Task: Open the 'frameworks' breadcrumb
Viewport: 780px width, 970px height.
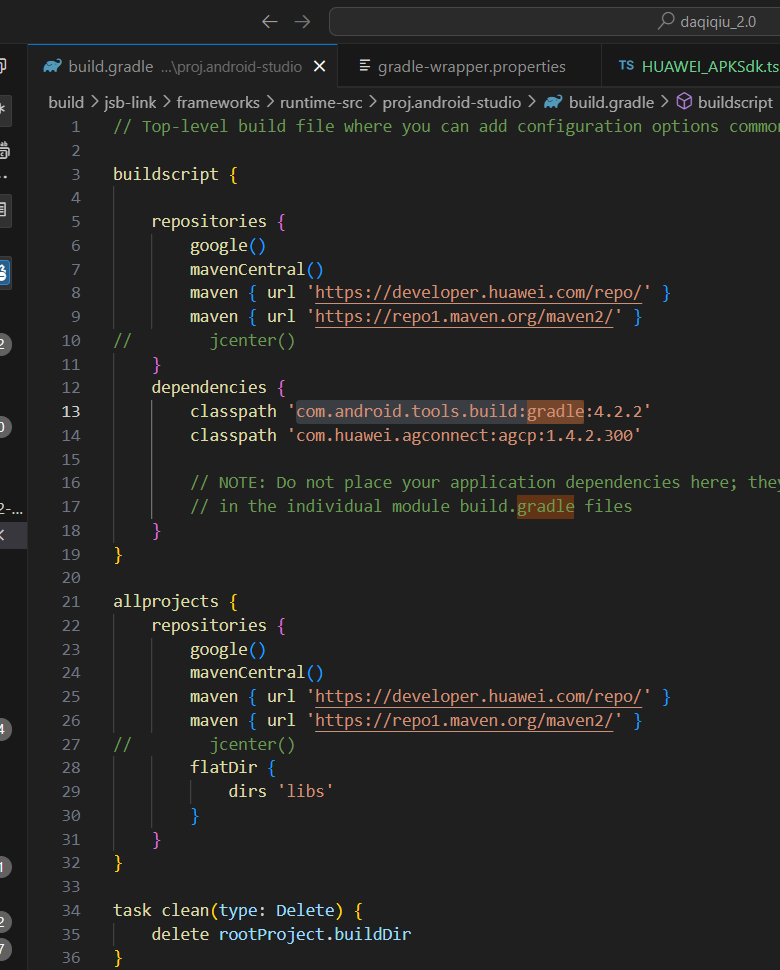Action: coord(218,102)
